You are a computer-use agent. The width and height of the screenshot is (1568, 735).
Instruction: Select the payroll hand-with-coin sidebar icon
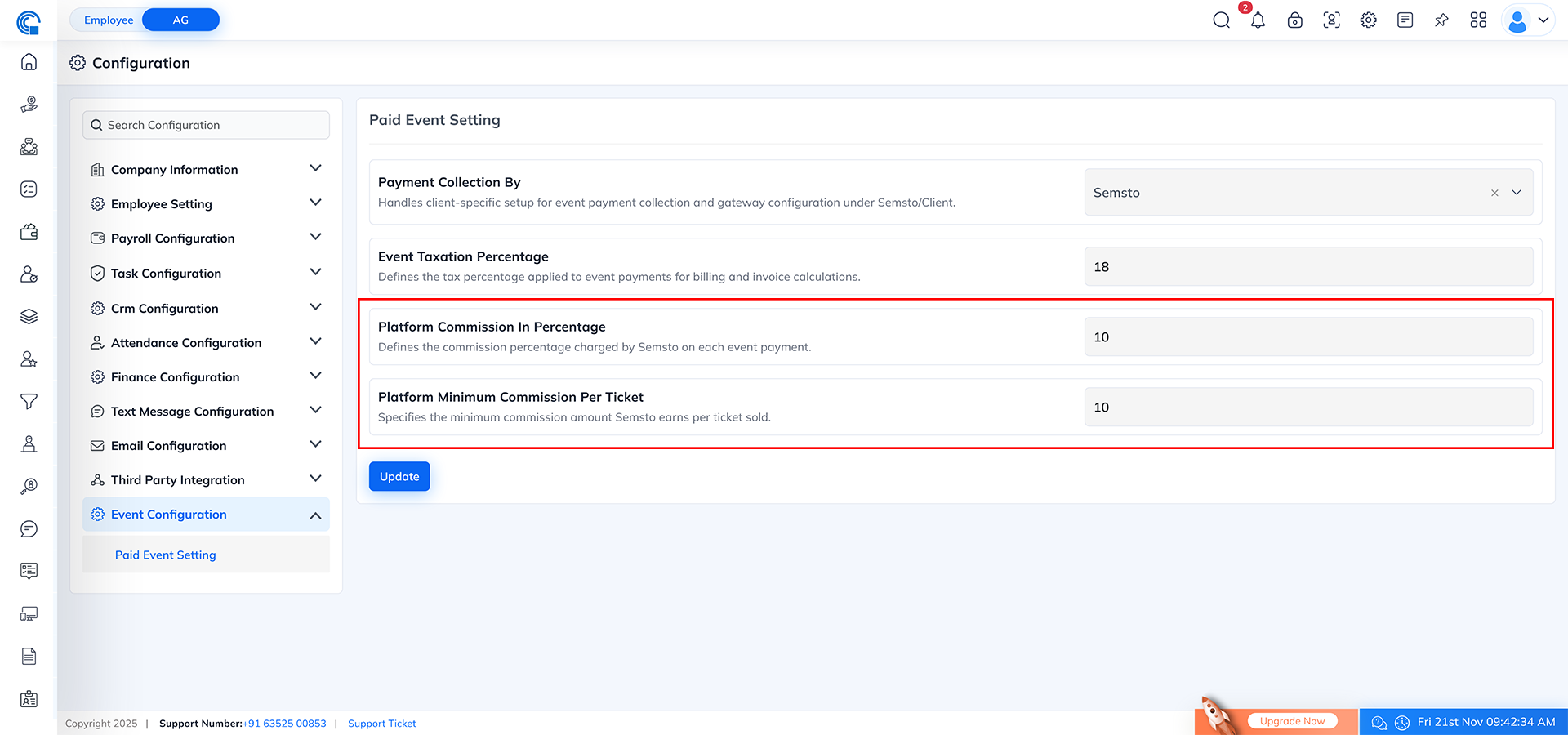[x=29, y=105]
